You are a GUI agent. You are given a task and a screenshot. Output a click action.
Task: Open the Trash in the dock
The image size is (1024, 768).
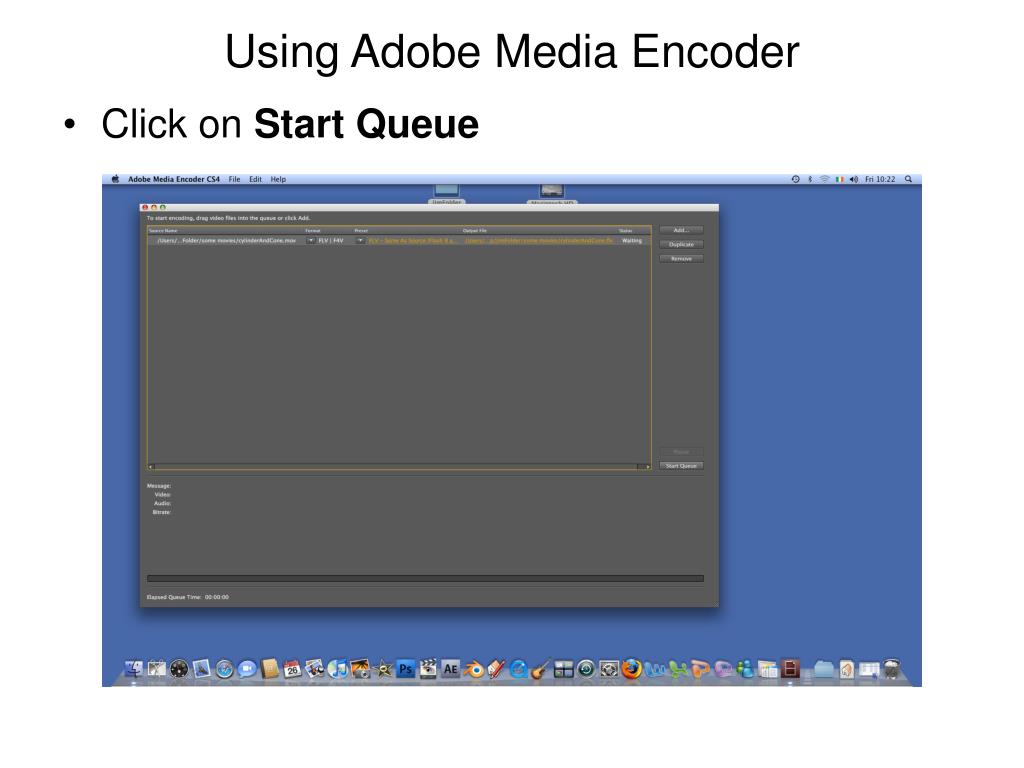click(x=891, y=669)
